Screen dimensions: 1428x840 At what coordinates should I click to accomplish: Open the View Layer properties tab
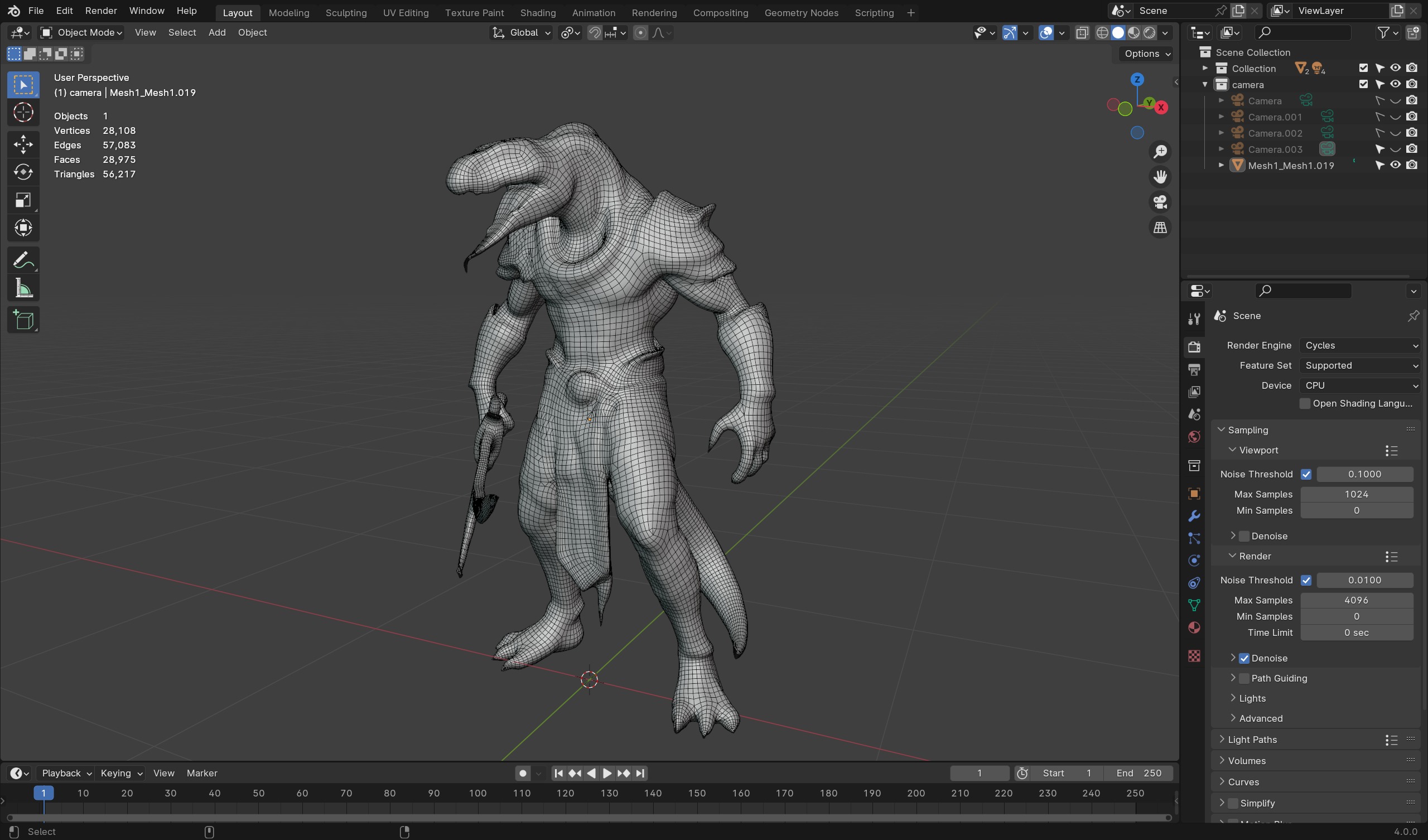click(x=1194, y=392)
